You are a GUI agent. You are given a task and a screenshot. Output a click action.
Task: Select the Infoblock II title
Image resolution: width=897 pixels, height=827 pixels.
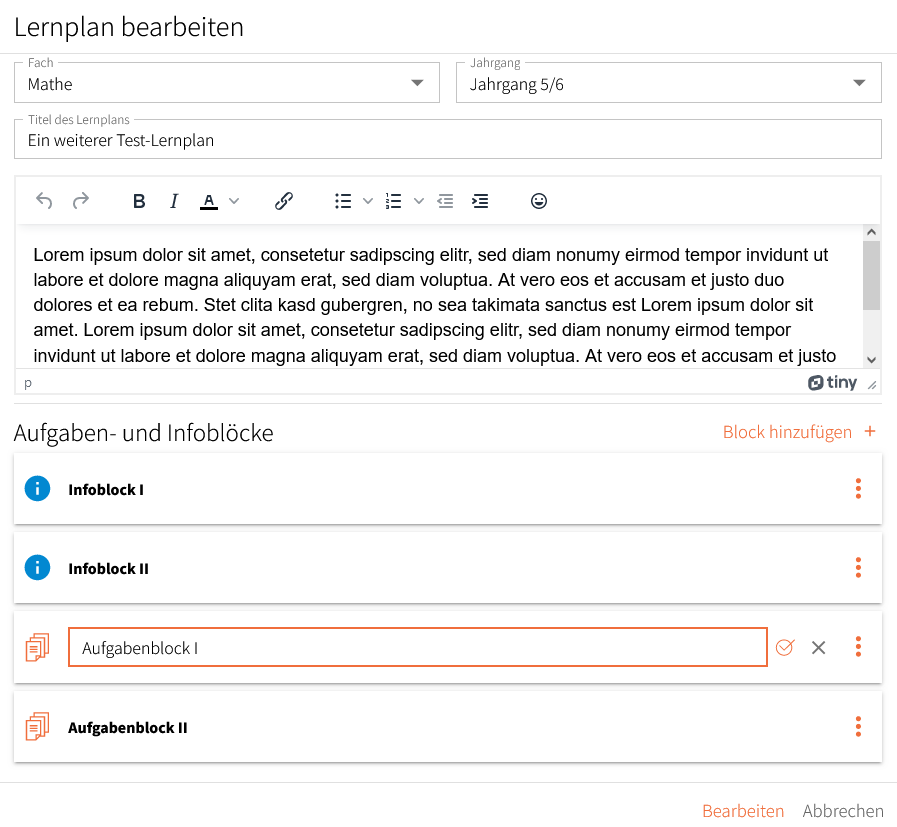pyautogui.click(x=108, y=568)
